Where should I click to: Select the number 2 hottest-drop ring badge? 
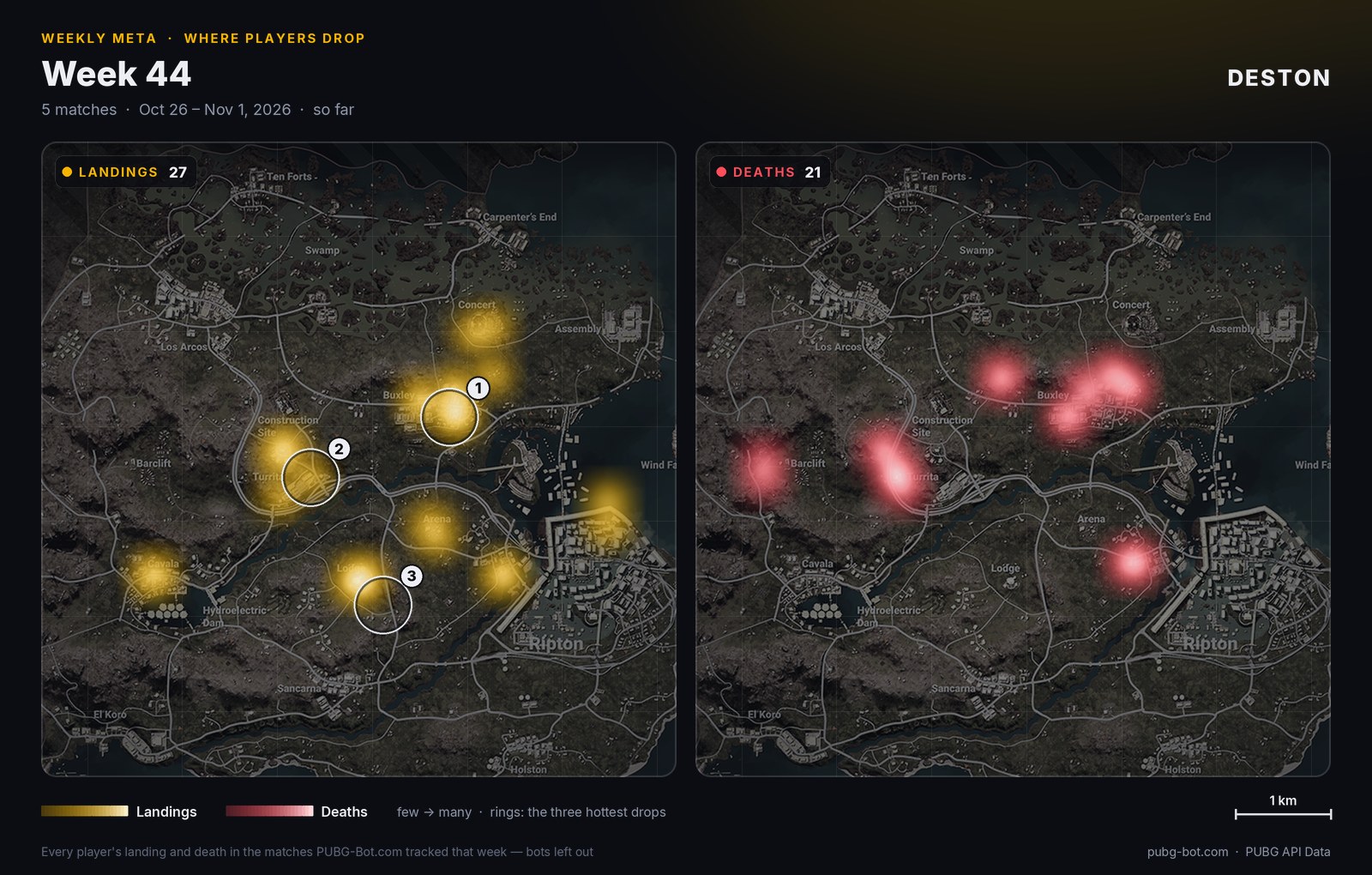coord(339,449)
